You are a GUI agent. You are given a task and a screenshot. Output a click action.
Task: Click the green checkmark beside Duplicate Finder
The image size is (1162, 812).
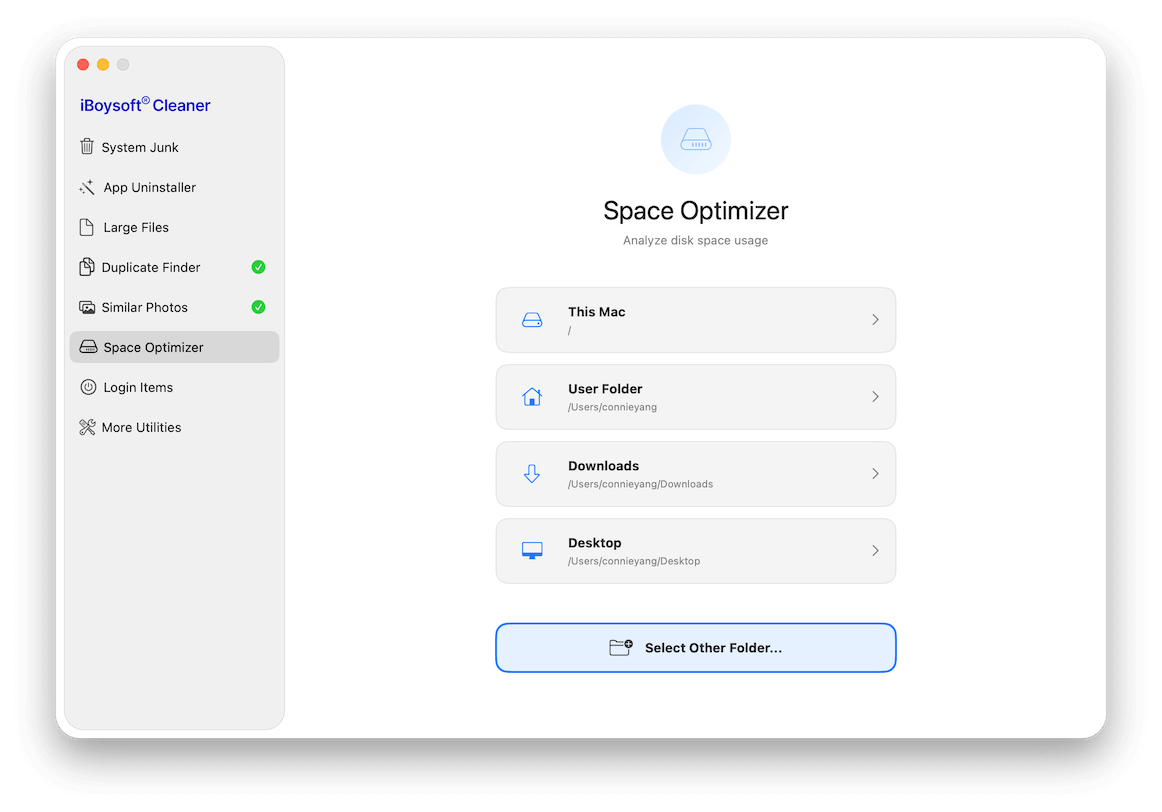pyautogui.click(x=257, y=267)
